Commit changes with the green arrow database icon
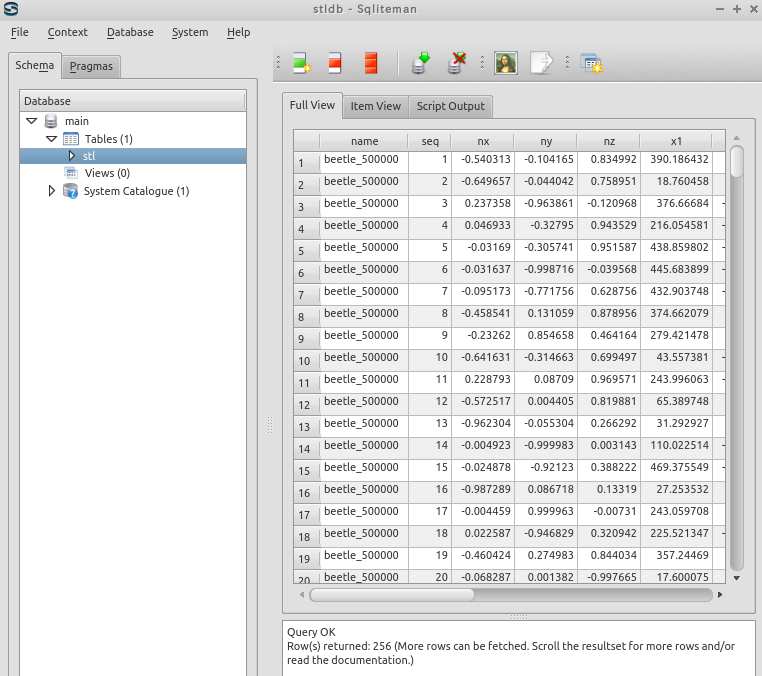Screen dimensions: 762x676 pyautogui.click(x=421, y=64)
